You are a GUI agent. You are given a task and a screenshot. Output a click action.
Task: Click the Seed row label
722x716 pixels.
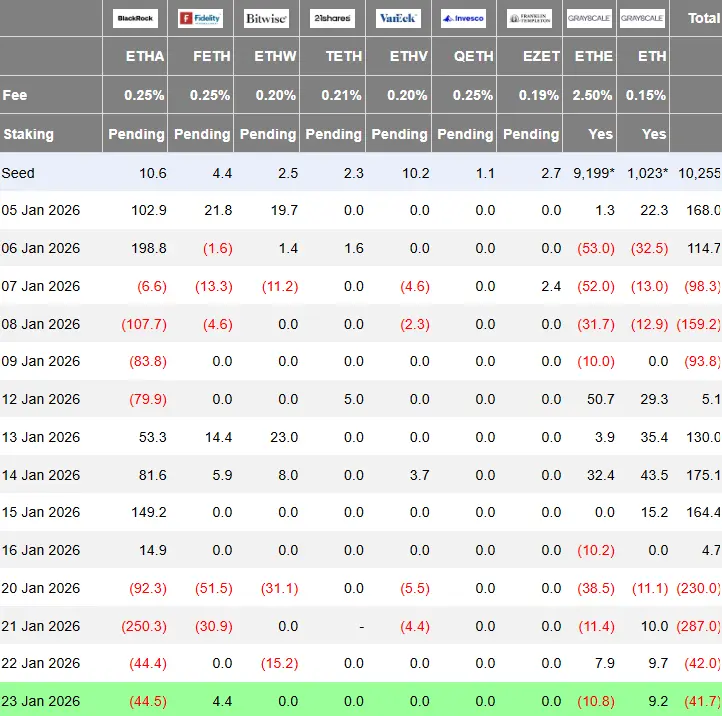tap(19, 173)
